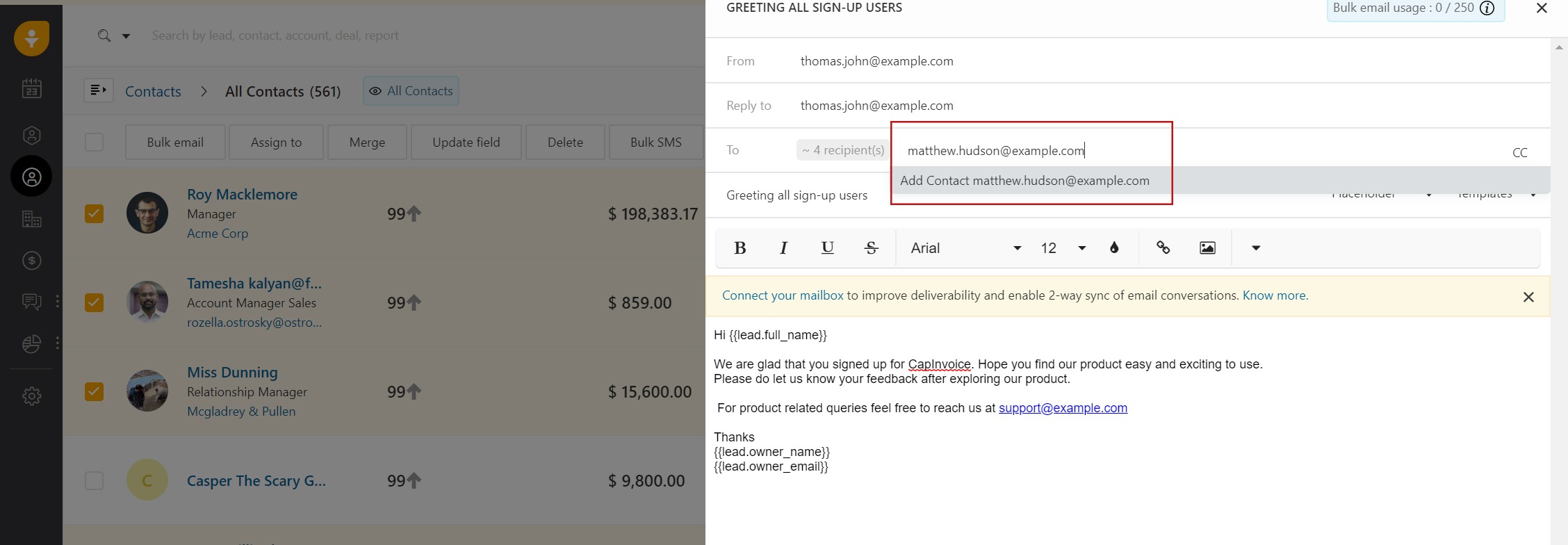Click Roy Macklemore's avatar photo
The height and width of the screenshot is (545, 1568).
click(147, 213)
